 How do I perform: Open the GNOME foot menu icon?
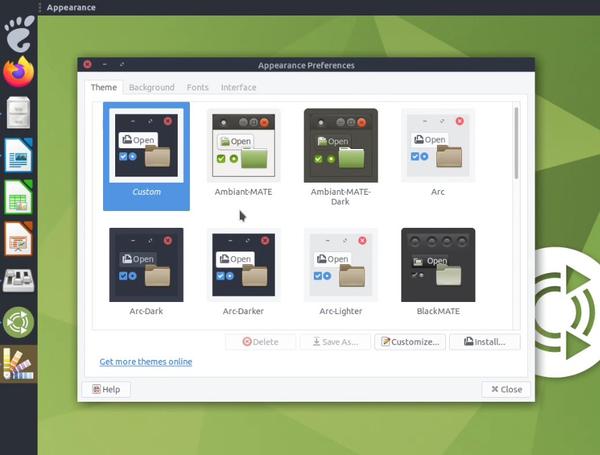pos(19,34)
